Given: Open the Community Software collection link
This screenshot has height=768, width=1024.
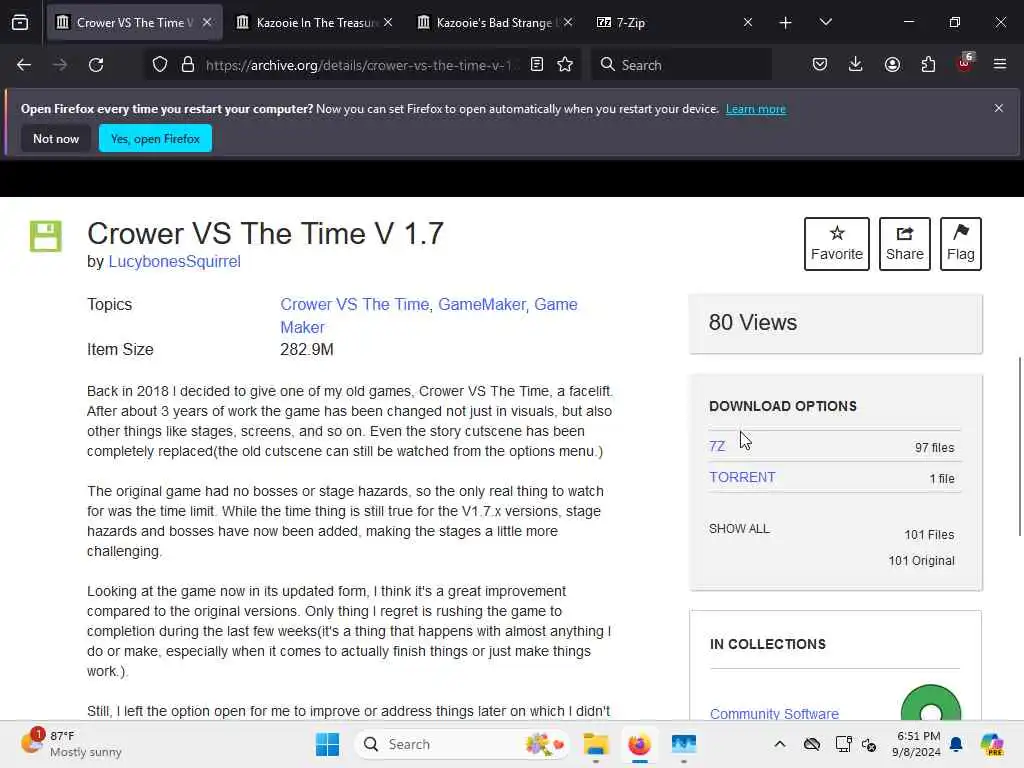Looking at the screenshot, I should [x=775, y=713].
